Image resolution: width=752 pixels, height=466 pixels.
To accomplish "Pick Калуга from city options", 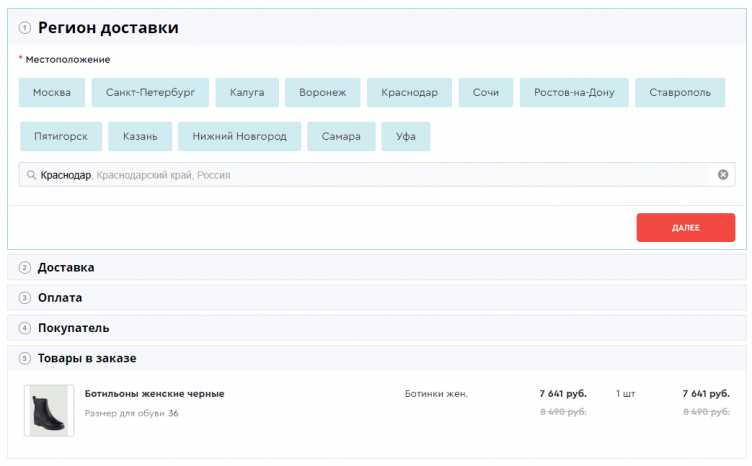I will point(247,93).
